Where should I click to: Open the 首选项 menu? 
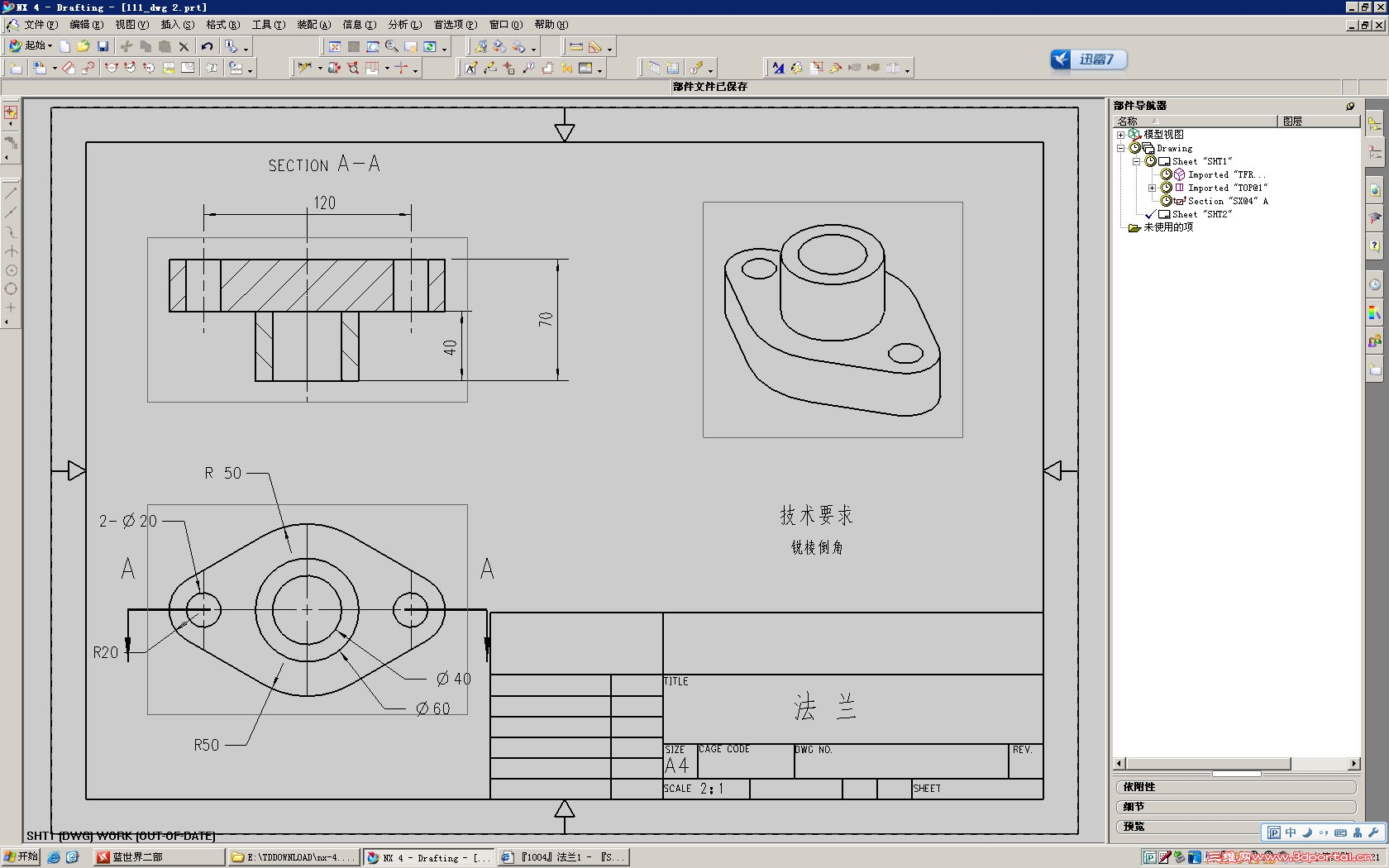tap(455, 25)
